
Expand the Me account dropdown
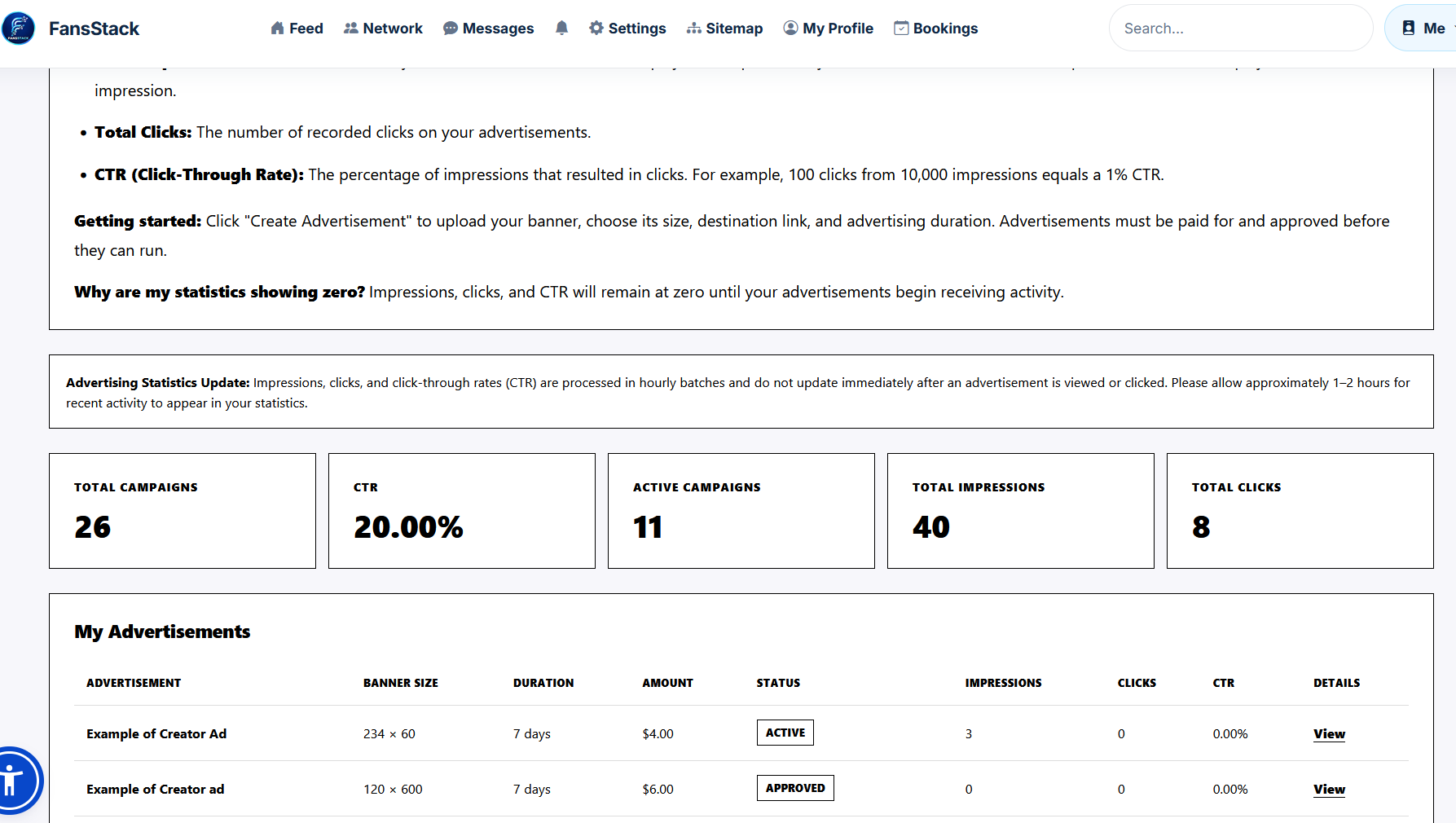coord(1422,29)
